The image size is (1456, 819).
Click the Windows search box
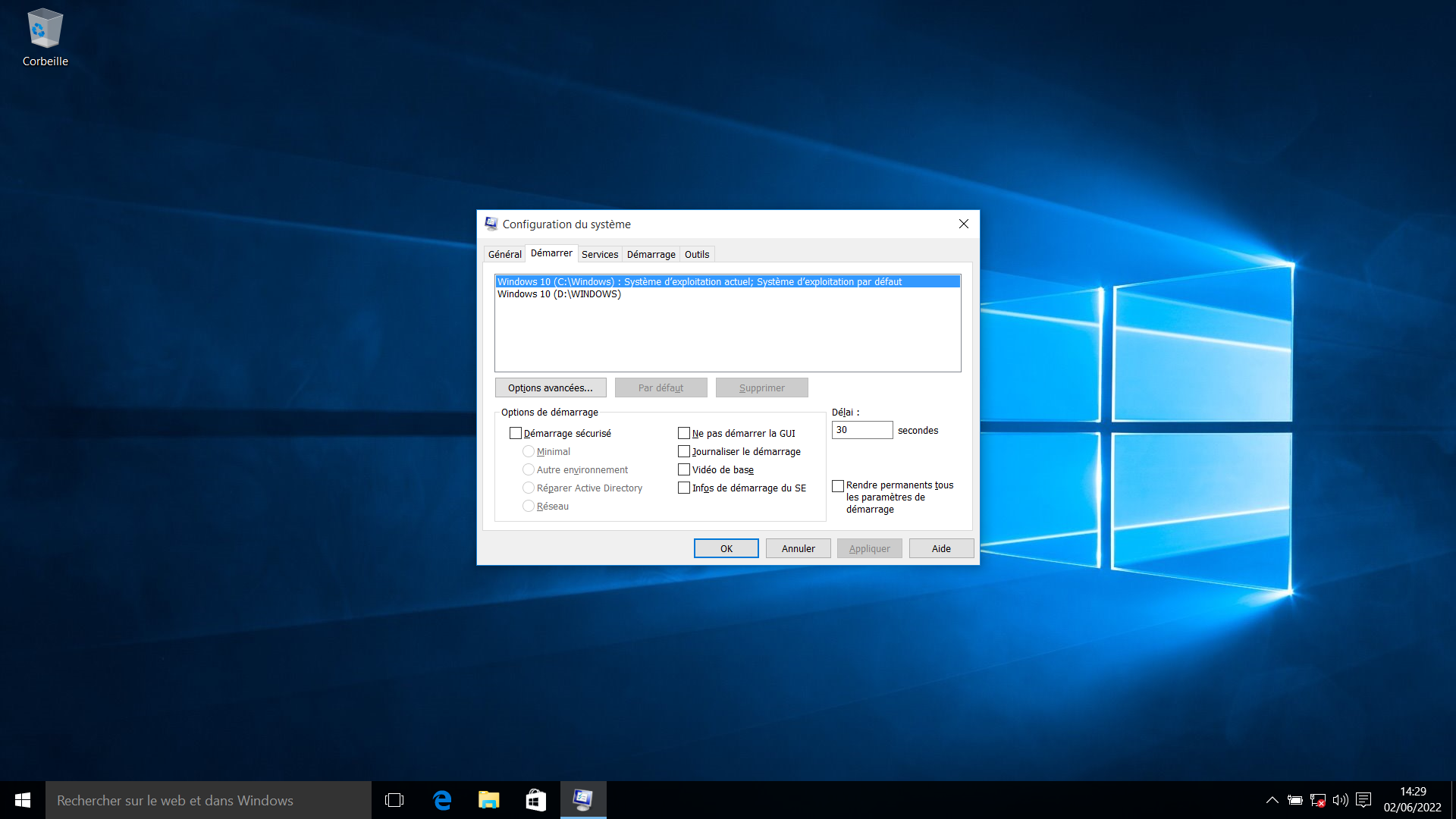(209, 800)
